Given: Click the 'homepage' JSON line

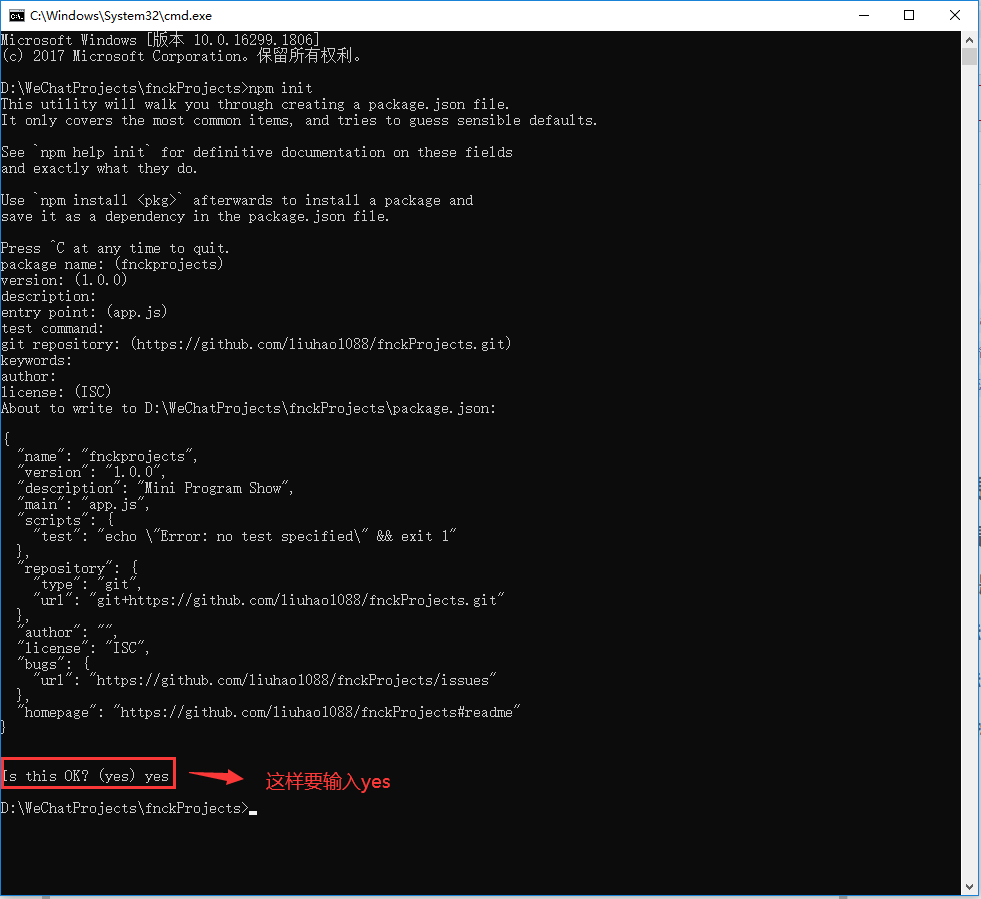Looking at the screenshot, I should (269, 713).
